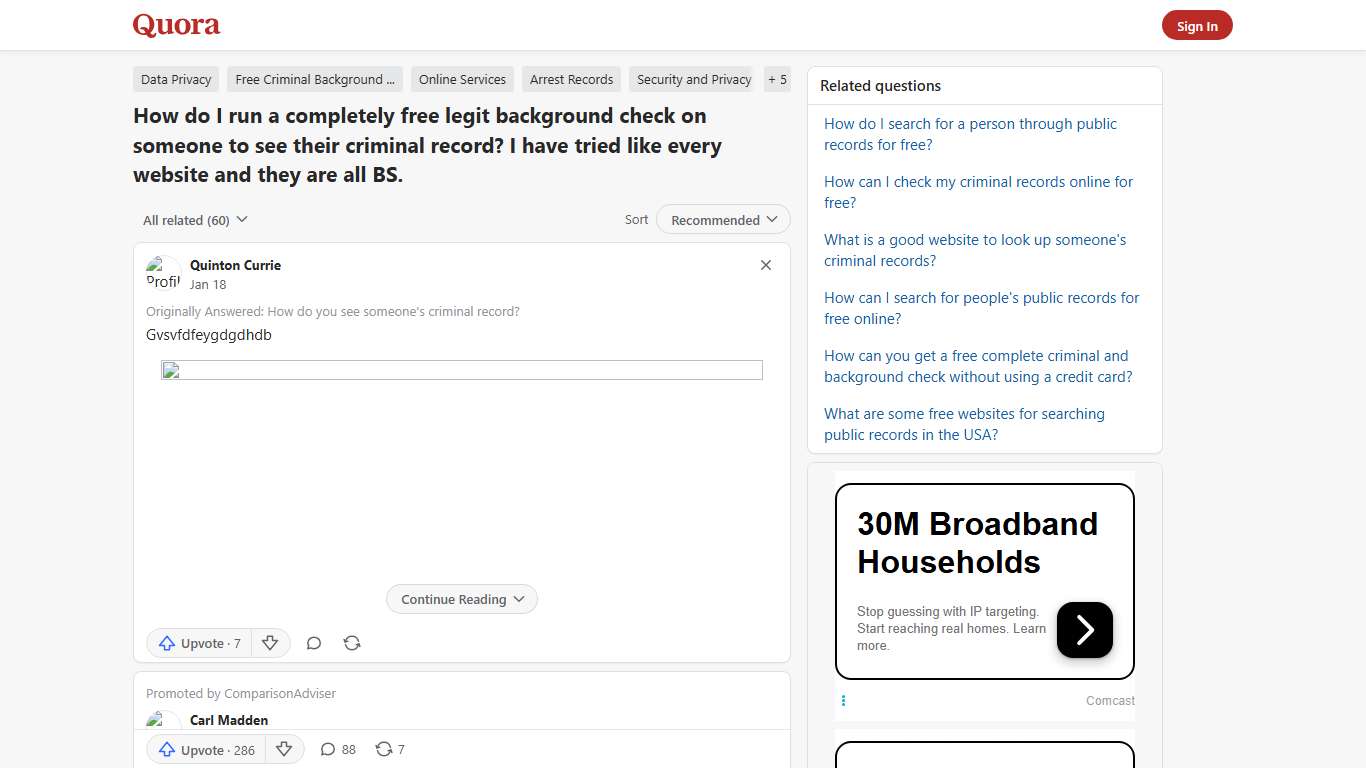
Task: Show more topics with + 5 tag
Action: pos(777,80)
